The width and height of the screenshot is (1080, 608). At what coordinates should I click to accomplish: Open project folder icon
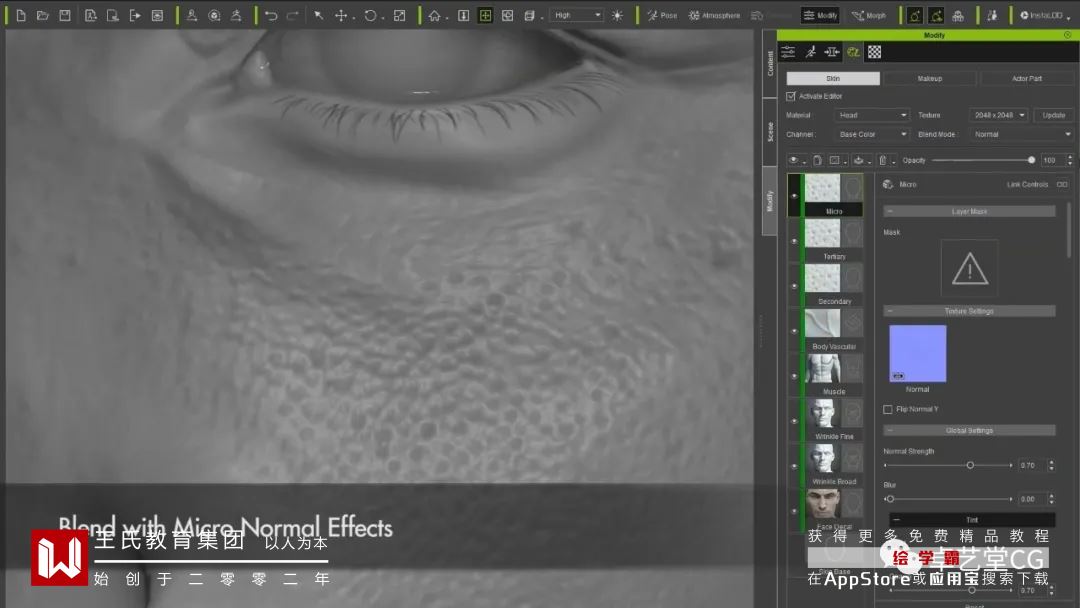click(43, 15)
